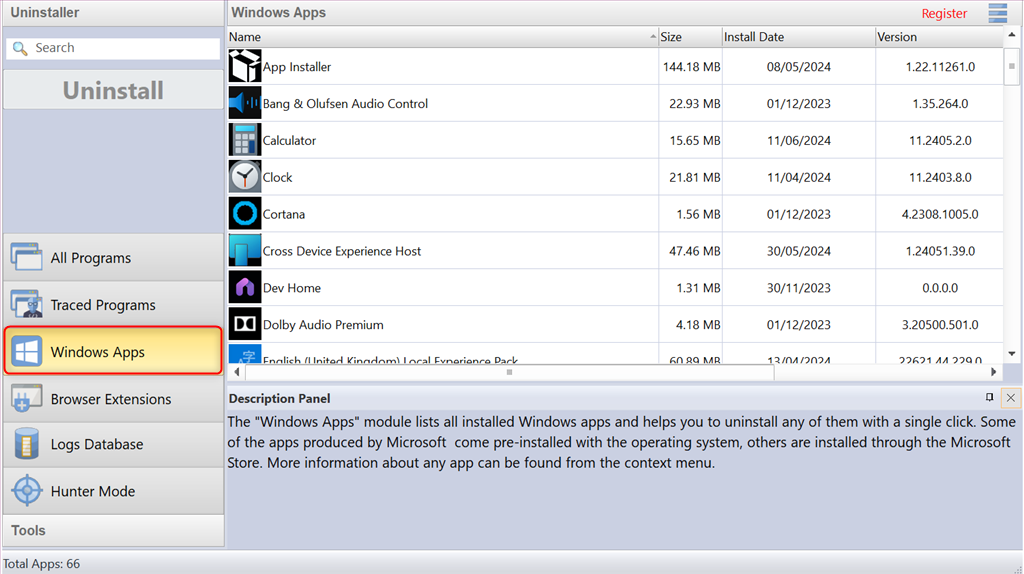Click the large Uninstall button

(x=113, y=90)
